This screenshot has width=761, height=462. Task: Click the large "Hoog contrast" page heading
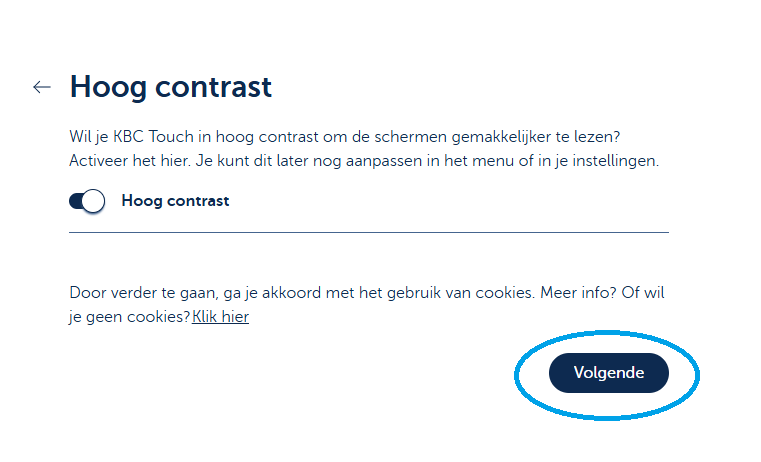(170, 87)
